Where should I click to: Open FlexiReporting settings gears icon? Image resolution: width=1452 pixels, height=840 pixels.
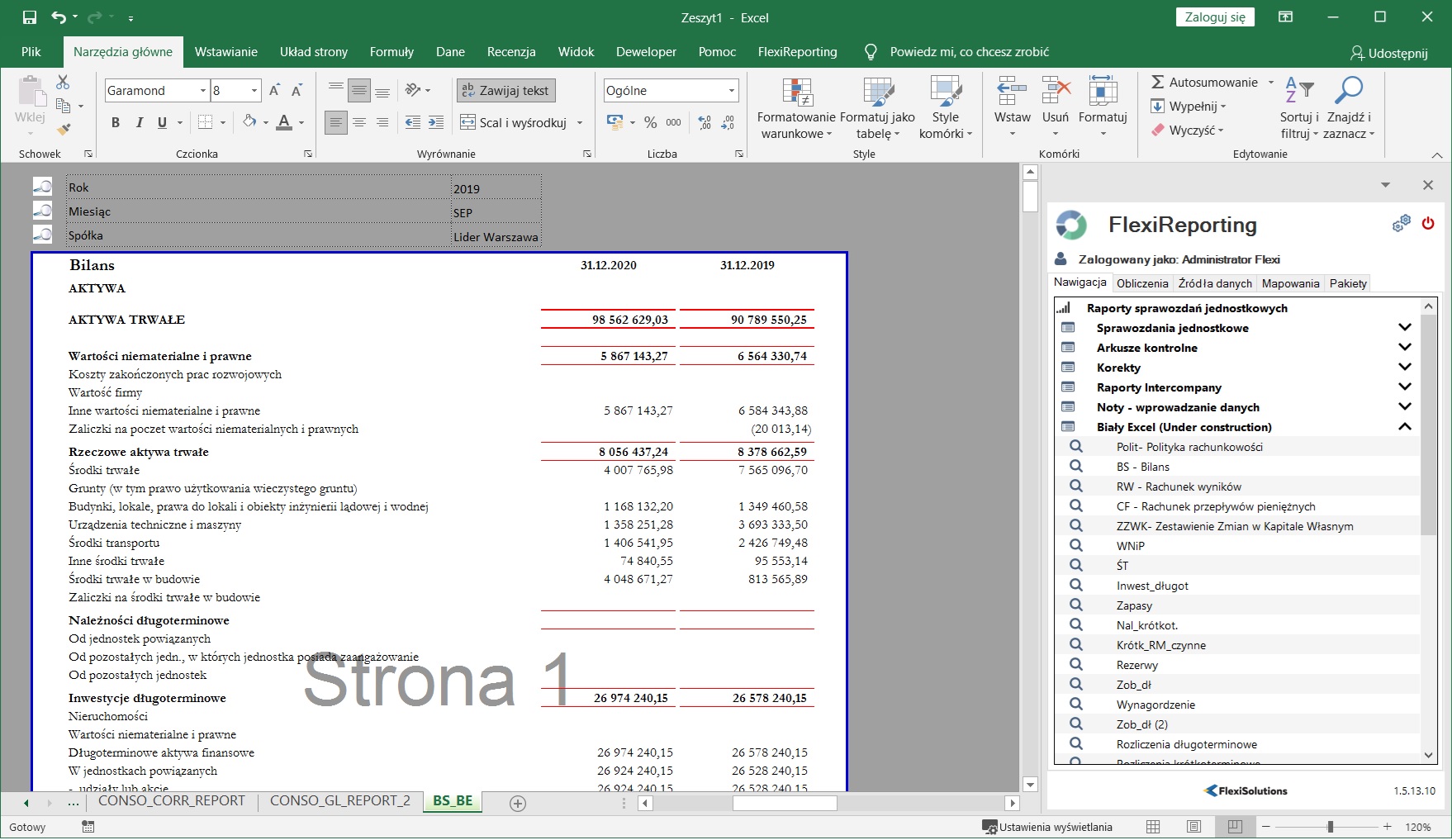point(1402,224)
